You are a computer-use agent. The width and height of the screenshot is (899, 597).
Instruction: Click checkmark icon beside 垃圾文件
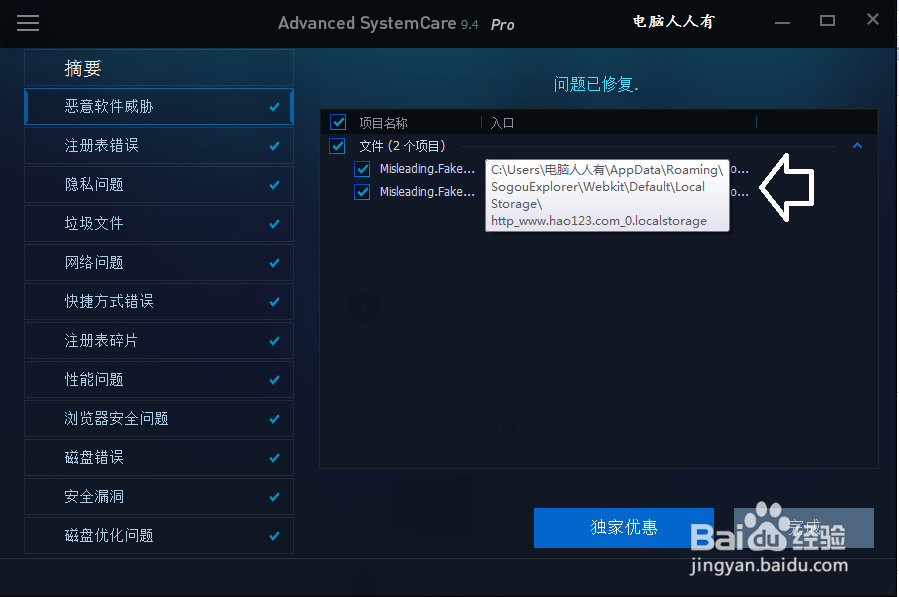tap(275, 224)
